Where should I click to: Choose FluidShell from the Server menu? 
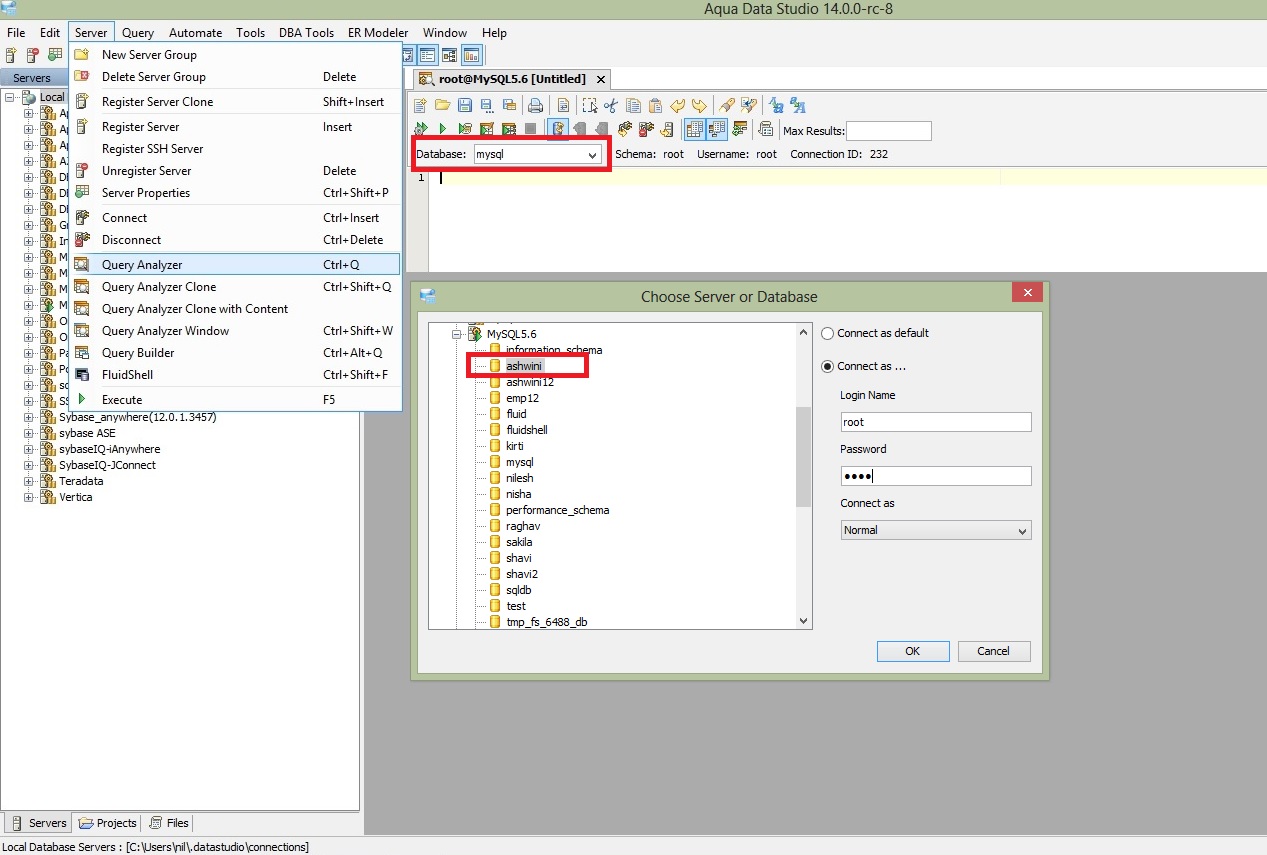point(235,375)
